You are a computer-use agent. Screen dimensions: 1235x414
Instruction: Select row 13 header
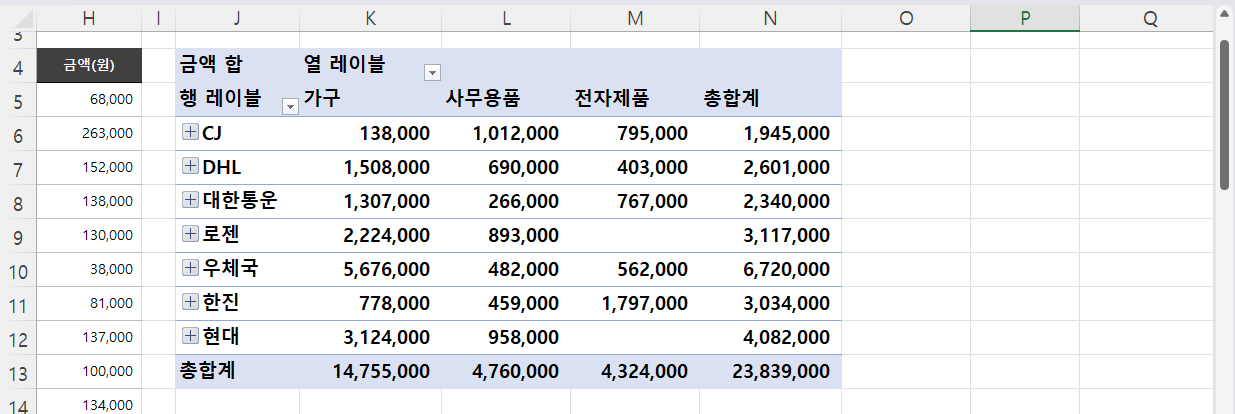tap(17, 373)
